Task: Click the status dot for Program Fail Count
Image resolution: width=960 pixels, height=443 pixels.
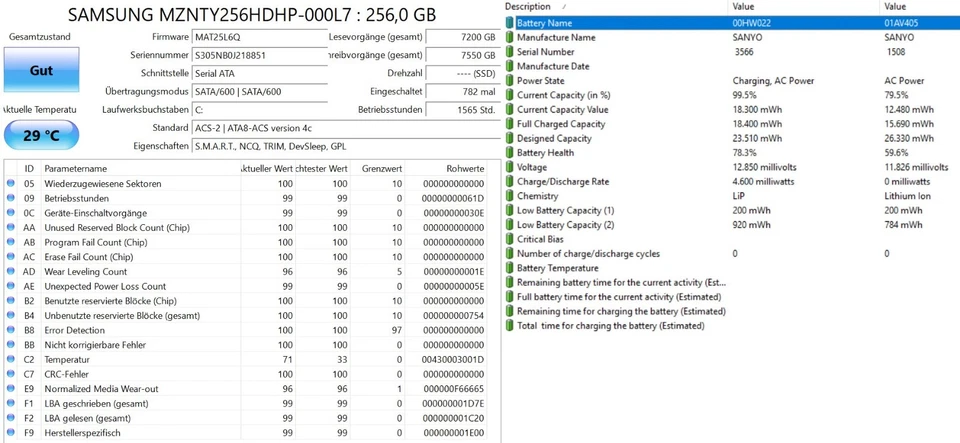Action: pos(10,242)
